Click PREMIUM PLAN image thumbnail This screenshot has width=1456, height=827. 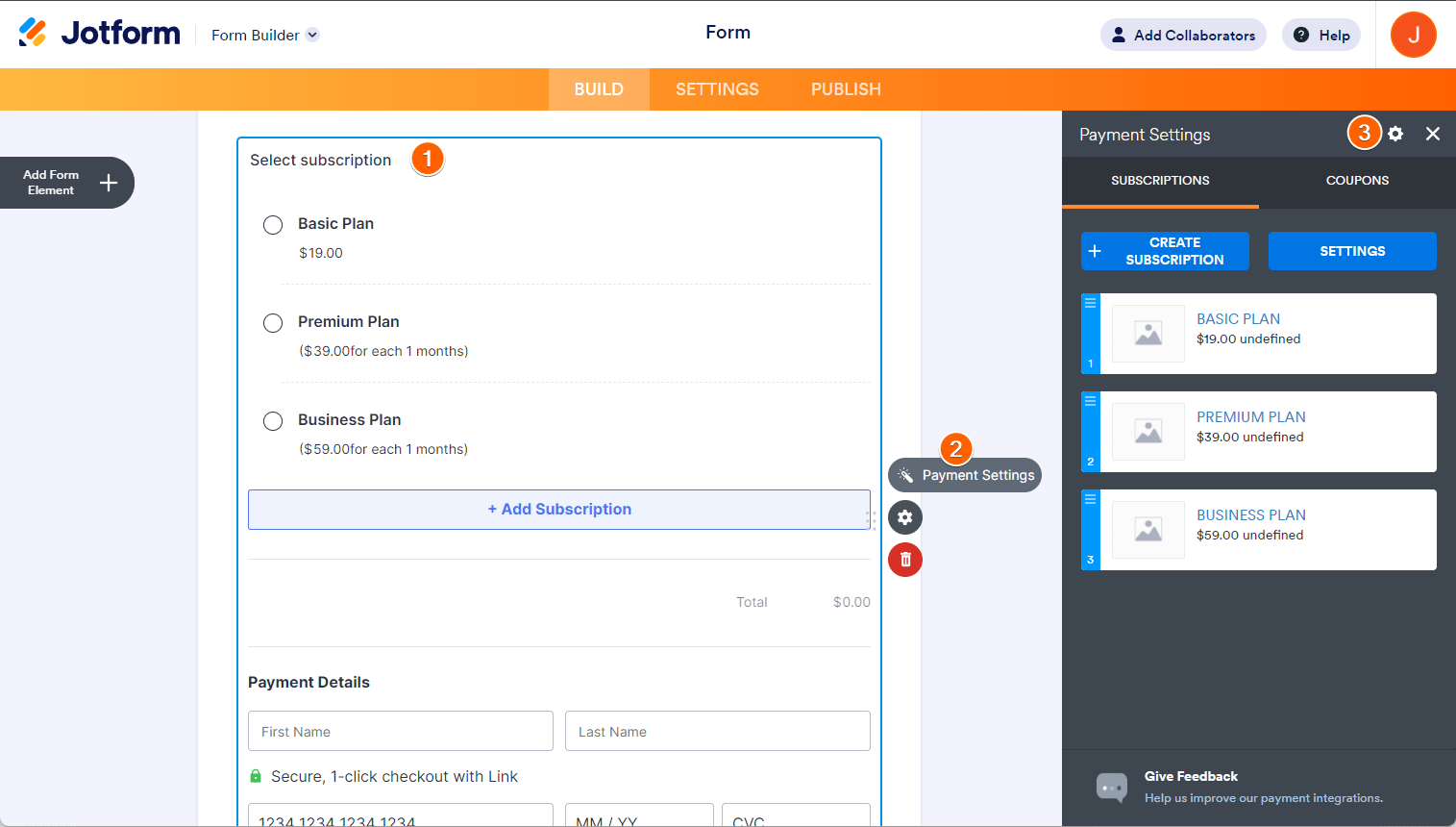coord(1148,432)
